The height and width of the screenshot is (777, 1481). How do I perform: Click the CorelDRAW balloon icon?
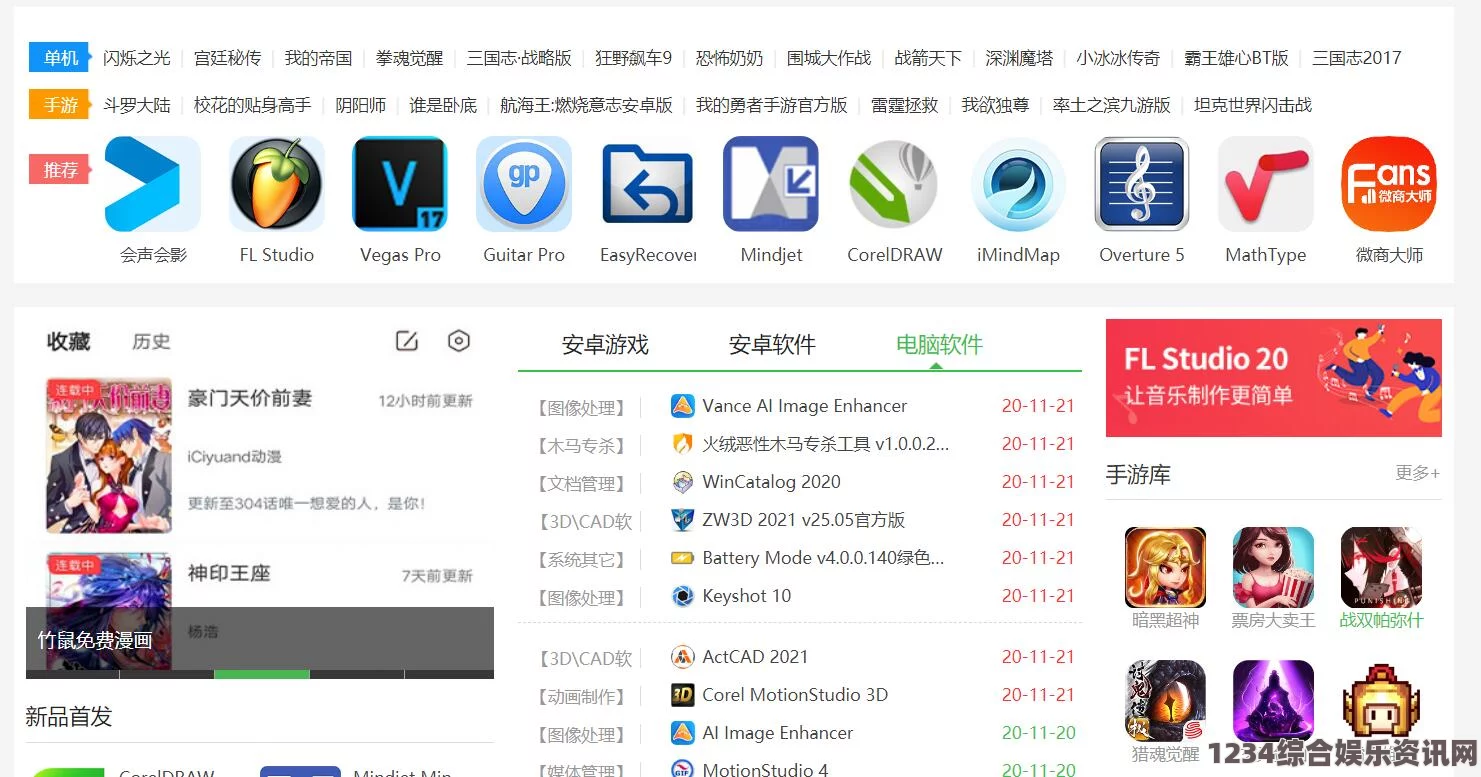[x=895, y=184]
